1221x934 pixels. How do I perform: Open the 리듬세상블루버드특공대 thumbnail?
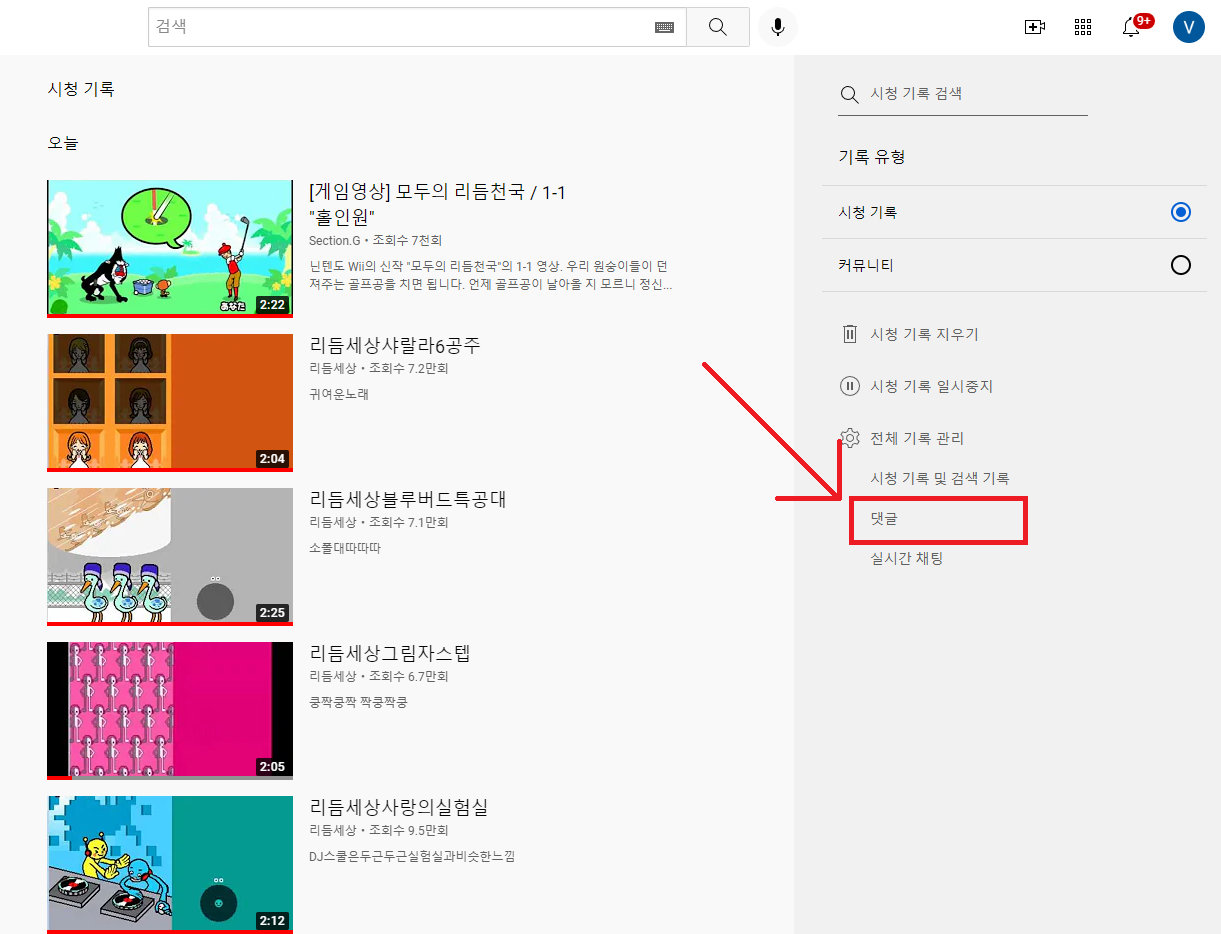click(x=170, y=556)
